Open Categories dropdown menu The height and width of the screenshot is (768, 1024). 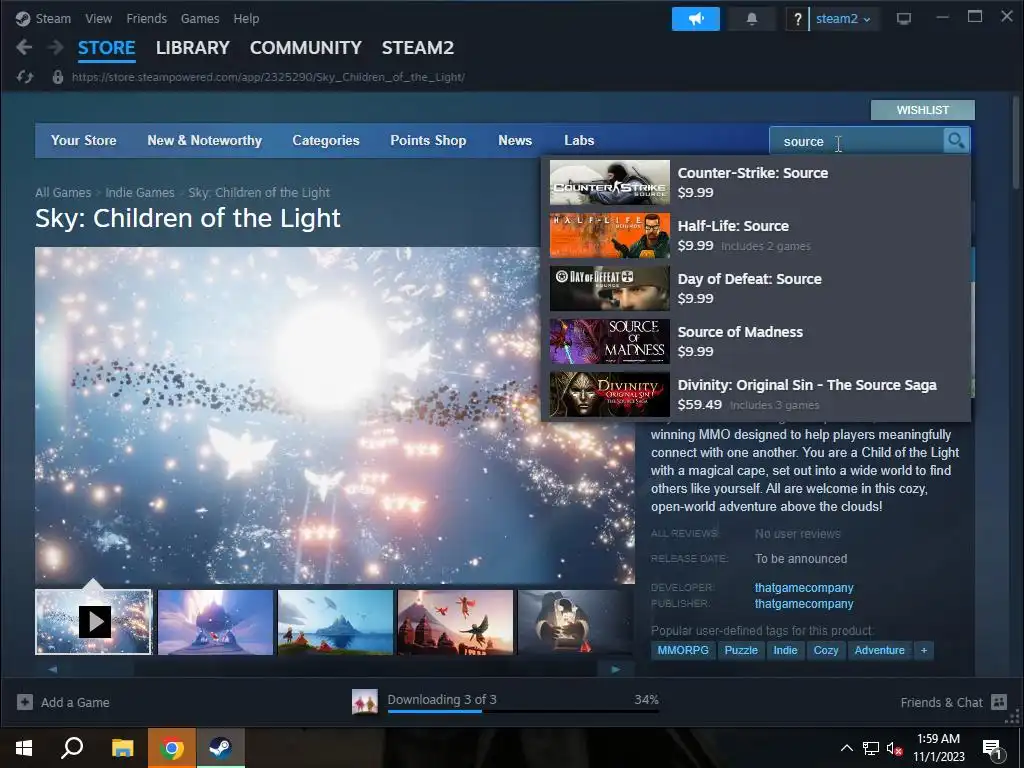coord(326,140)
